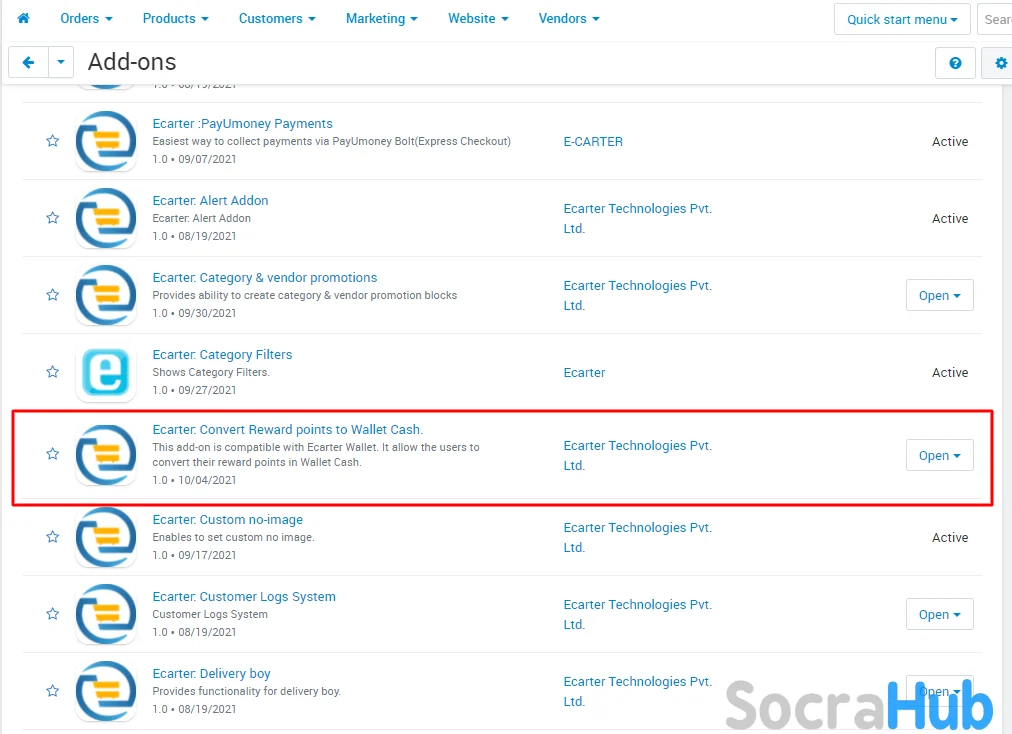
Task: Open the Quick start menu dropdown
Action: 902,19
